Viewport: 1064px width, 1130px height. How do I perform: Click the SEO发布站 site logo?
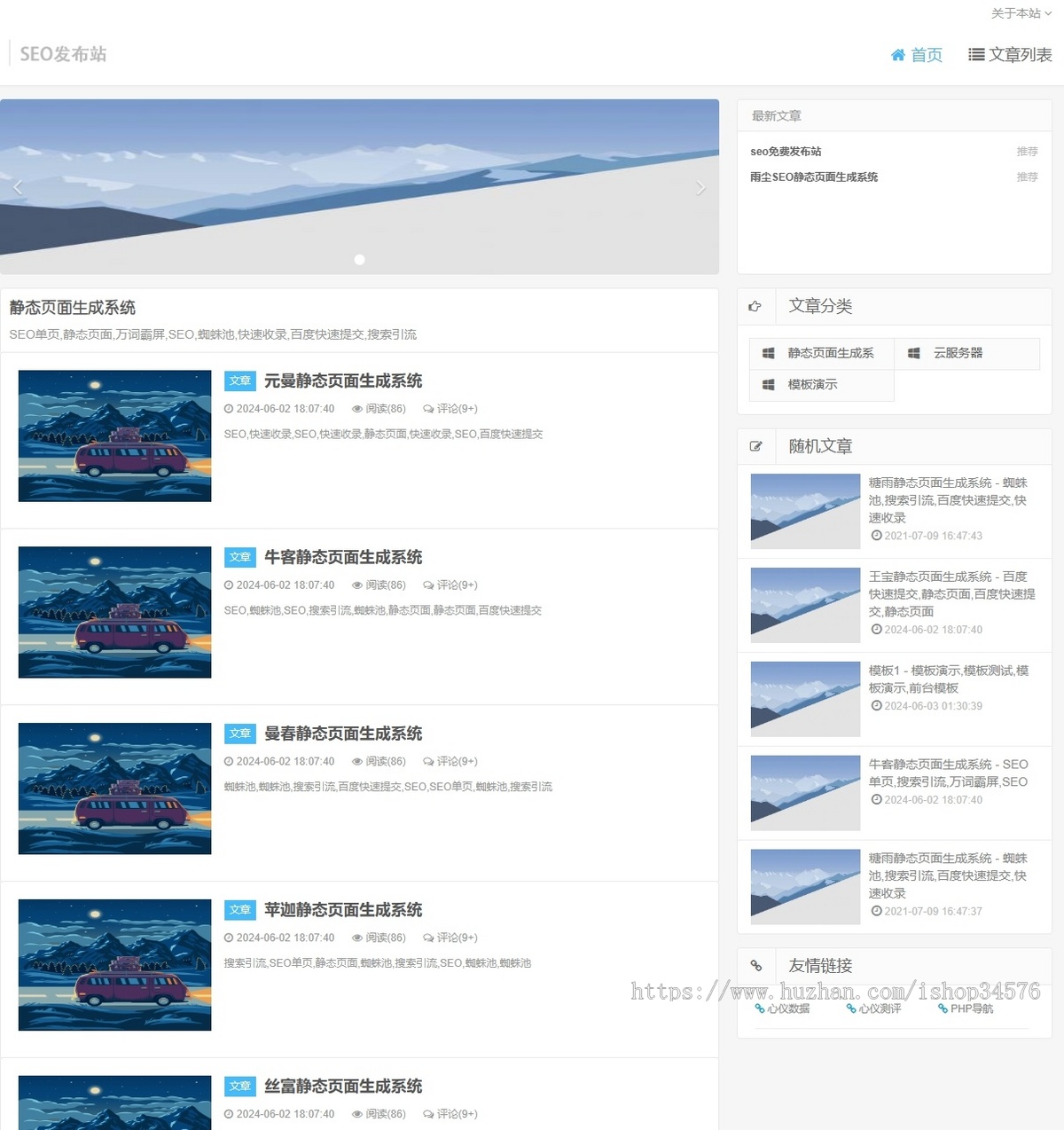tap(63, 54)
